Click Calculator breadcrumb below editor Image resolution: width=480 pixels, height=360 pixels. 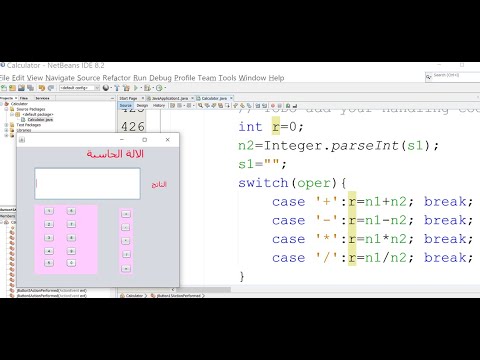134,295
